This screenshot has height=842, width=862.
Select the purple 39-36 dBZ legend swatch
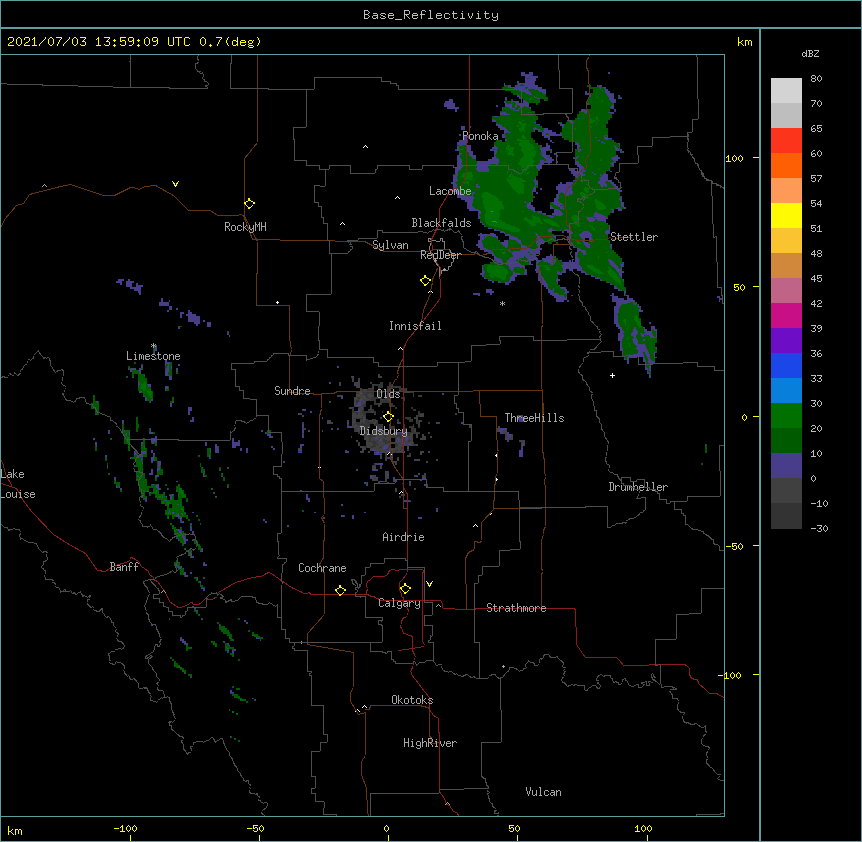tap(786, 340)
